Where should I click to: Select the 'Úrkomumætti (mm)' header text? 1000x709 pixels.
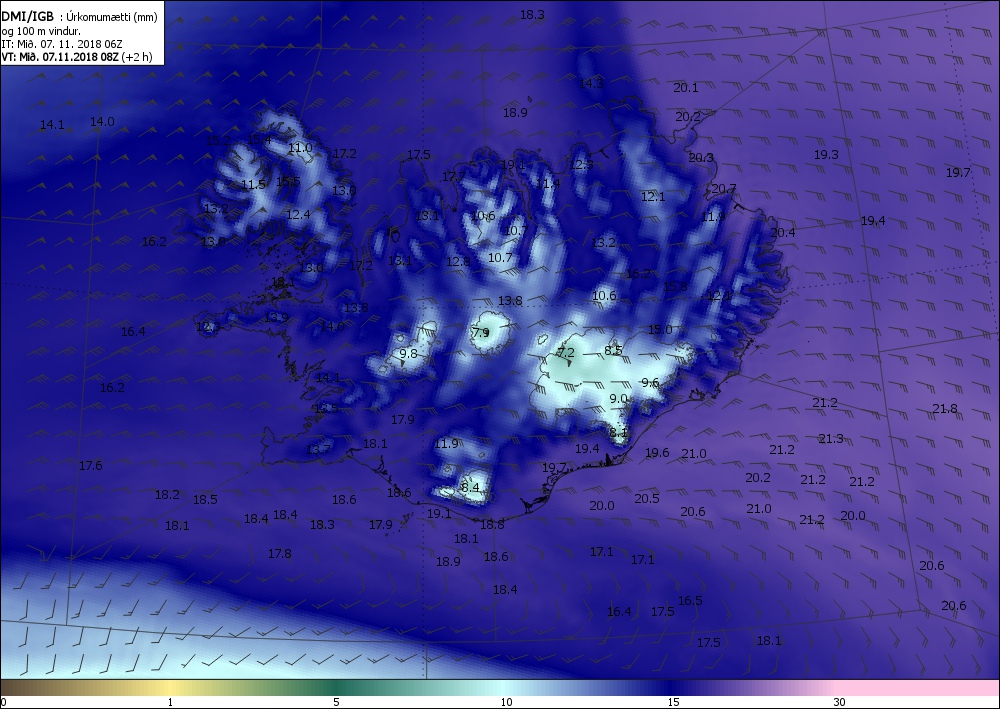tap(112, 17)
